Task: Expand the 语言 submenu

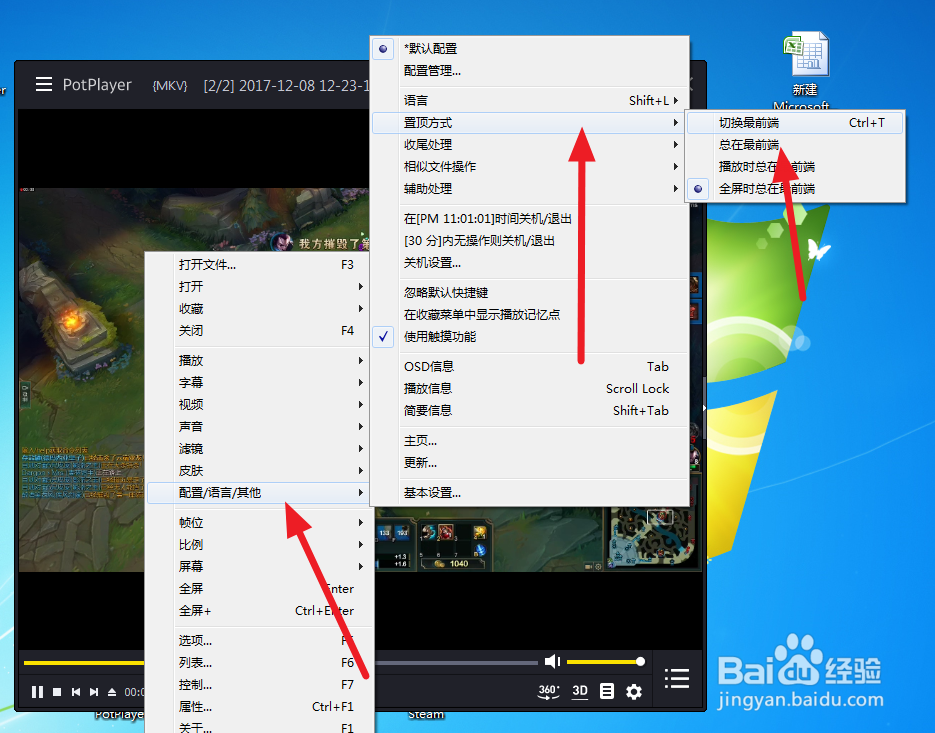Action: point(531,101)
